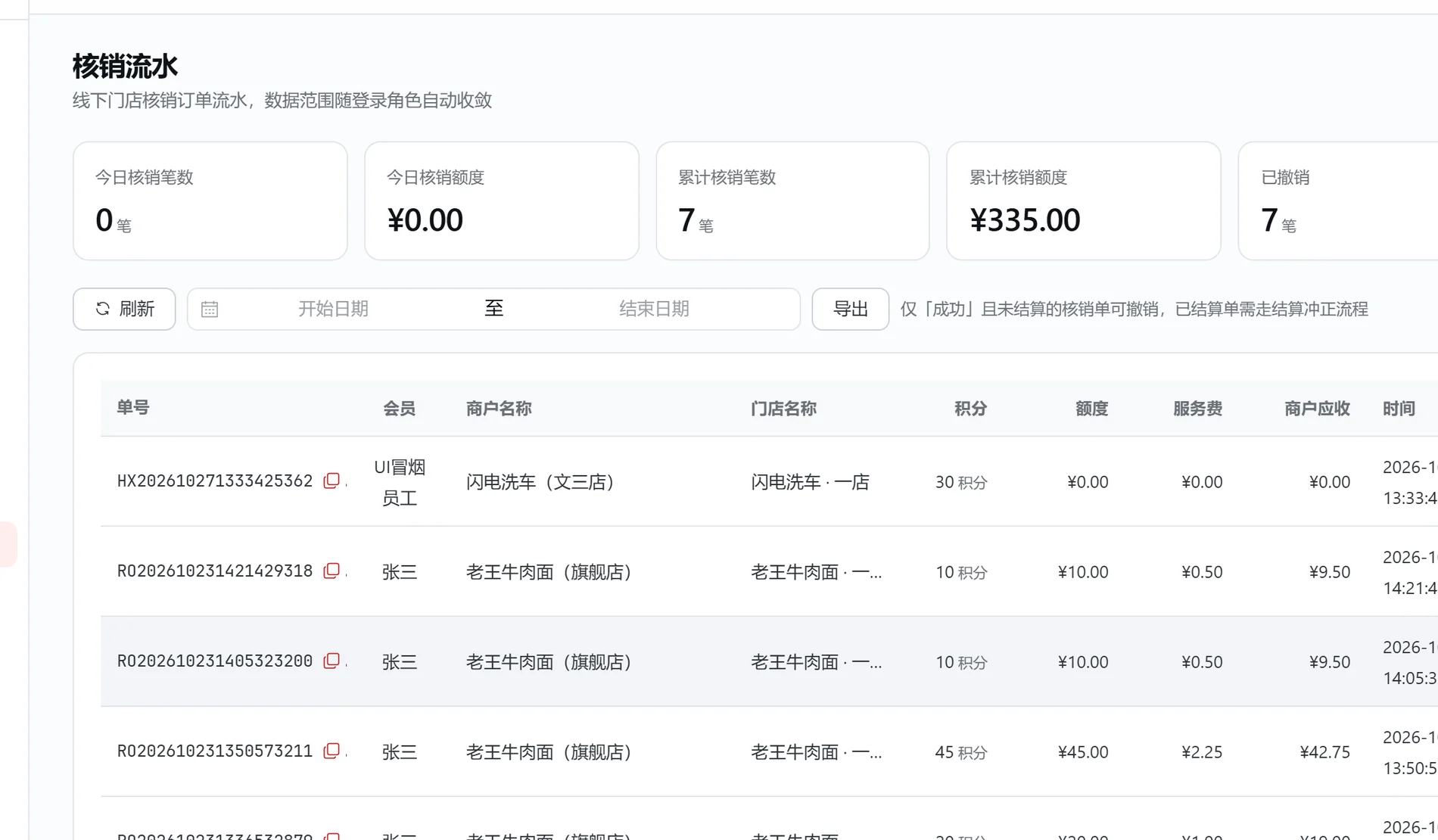Click the 会员 column header
Viewport: 1438px width, 840px height.
(400, 409)
